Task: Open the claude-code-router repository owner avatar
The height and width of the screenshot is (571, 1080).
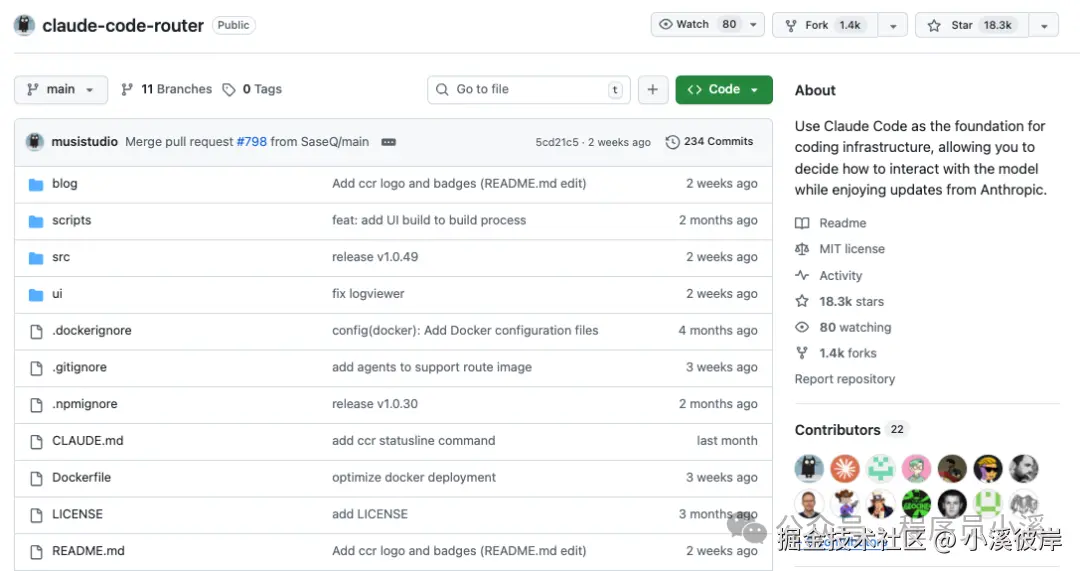Action: [24, 25]
